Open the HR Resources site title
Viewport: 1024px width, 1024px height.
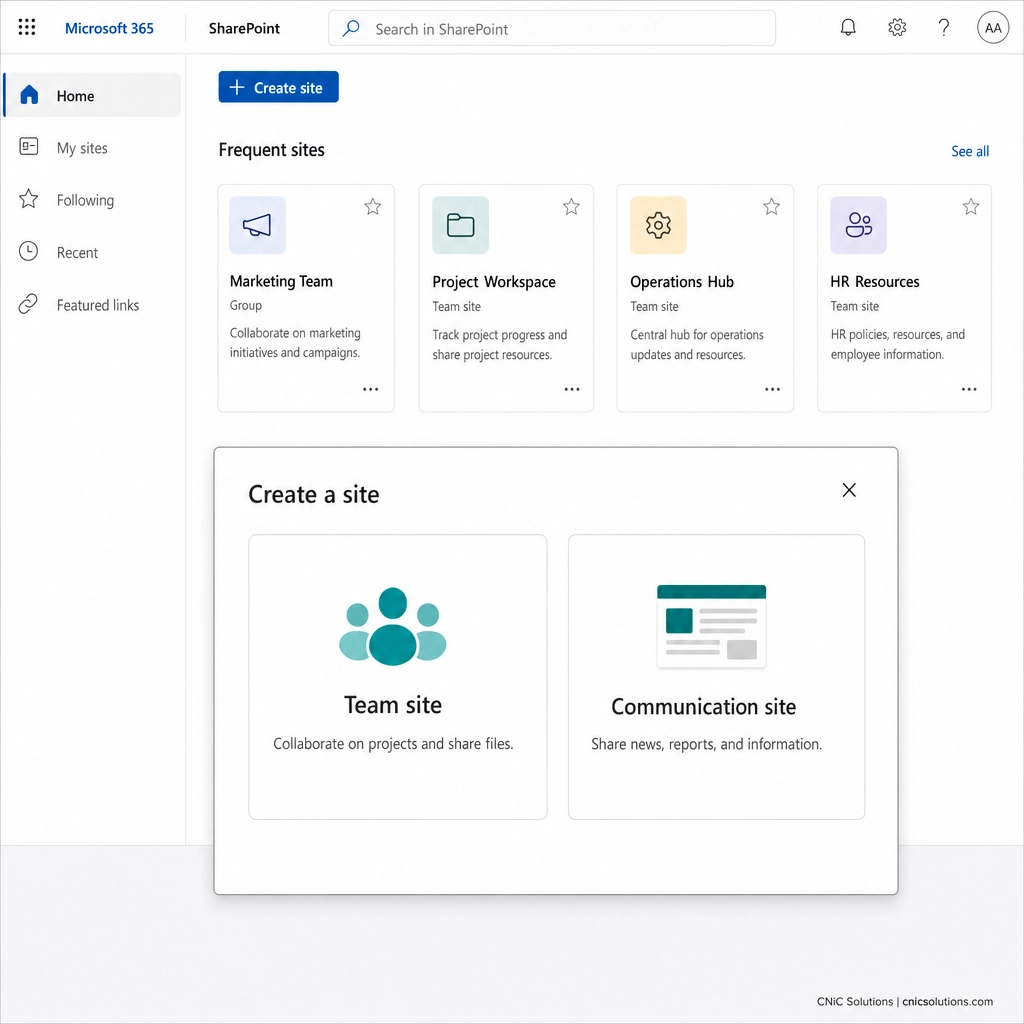874,281
